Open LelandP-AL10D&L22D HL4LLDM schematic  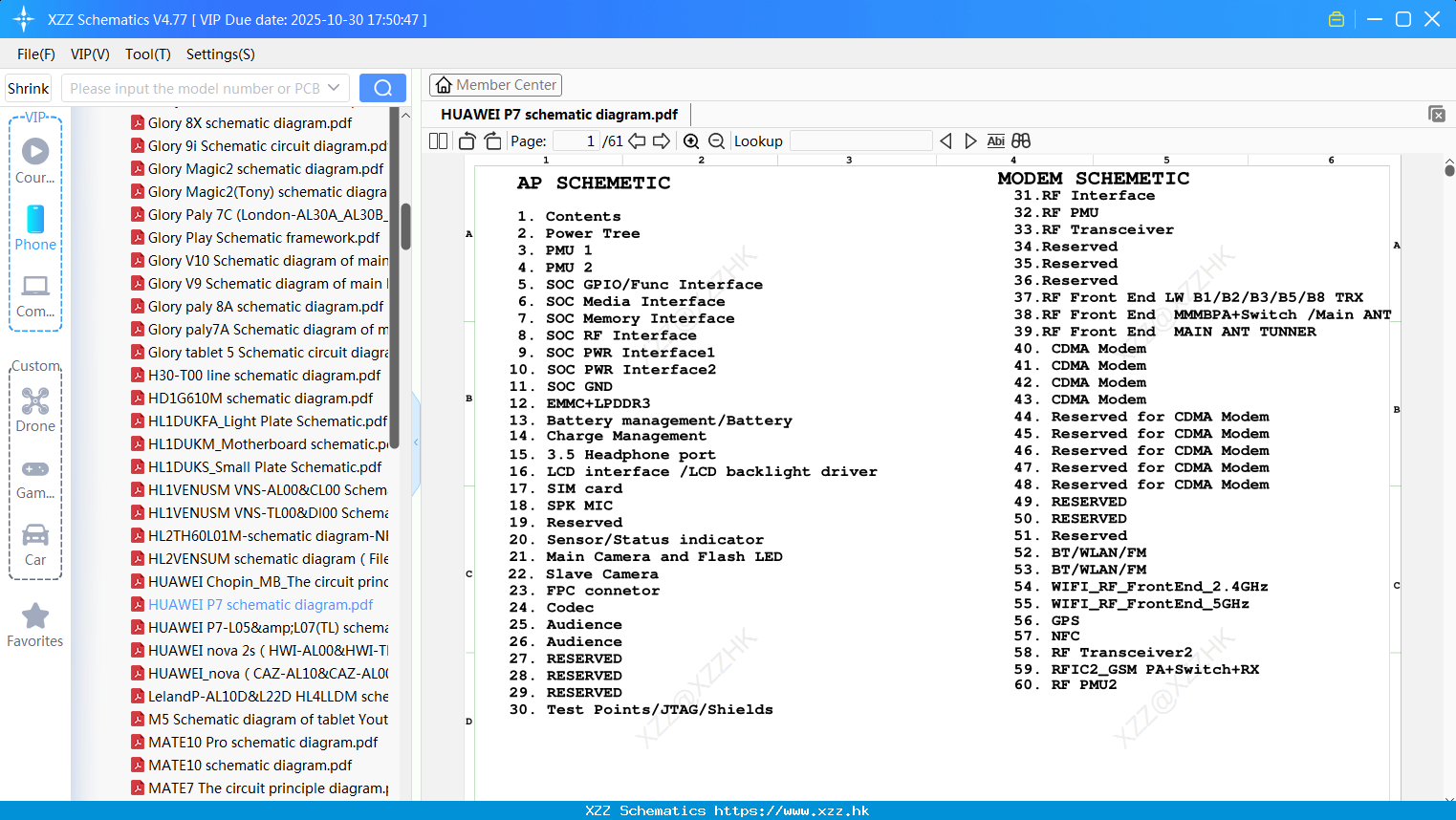tap(268, 696)
